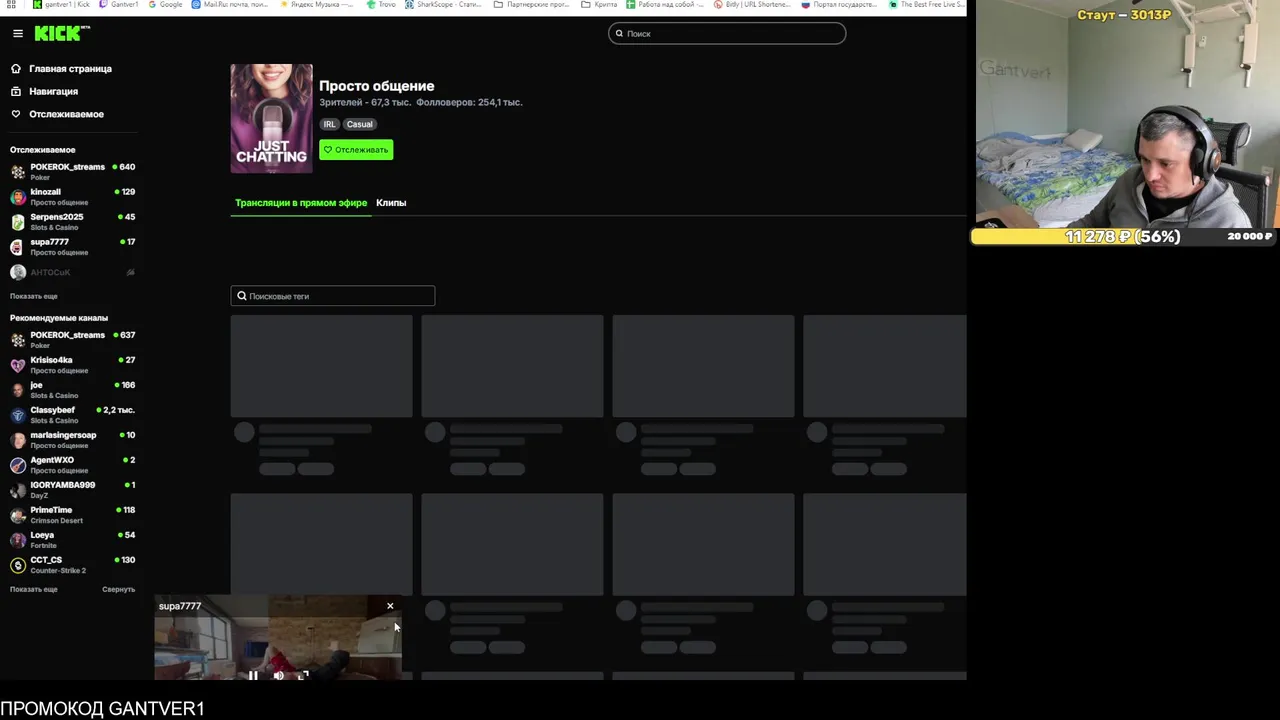
Task: Open recommended channel CCT_CS
Action: [72, 565]
